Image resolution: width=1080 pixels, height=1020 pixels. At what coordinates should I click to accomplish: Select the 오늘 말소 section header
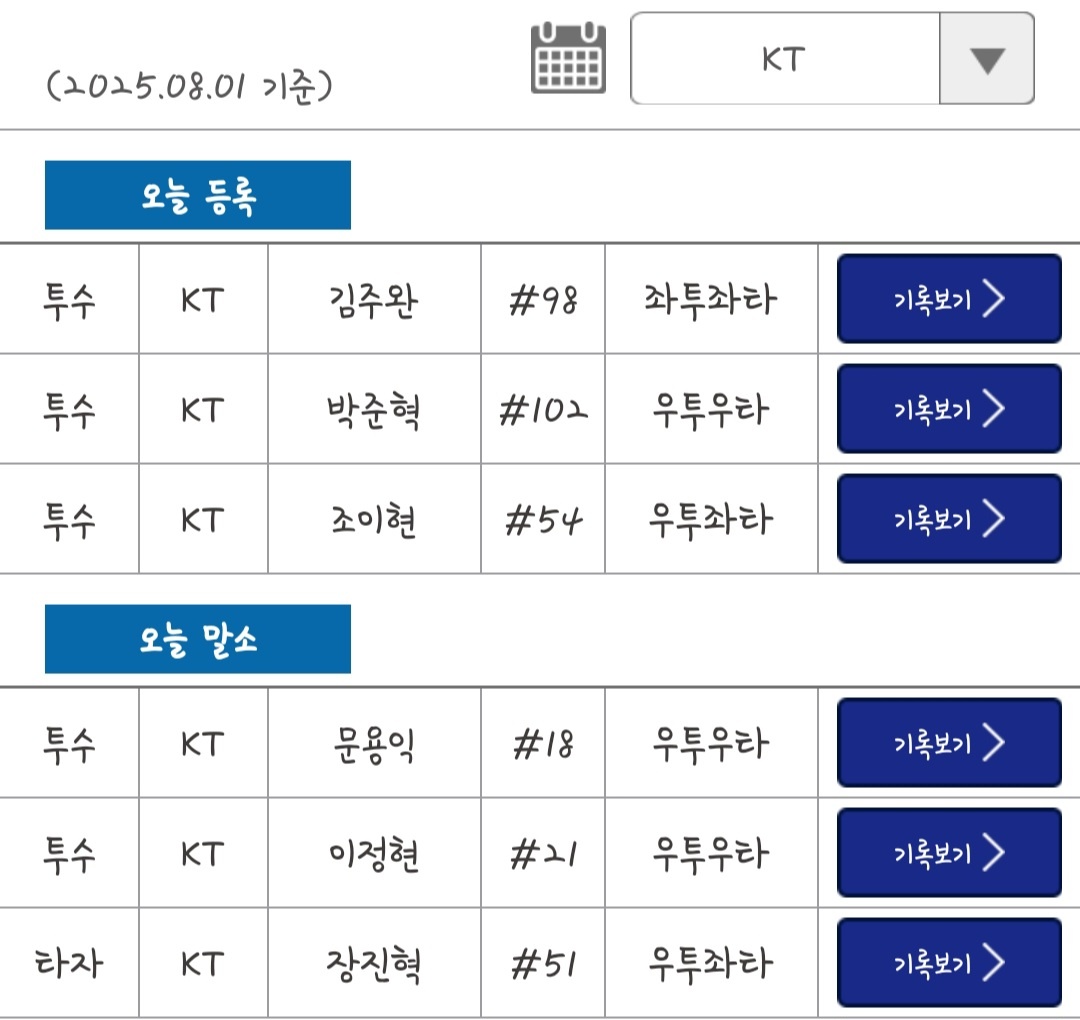pos(198,639)
